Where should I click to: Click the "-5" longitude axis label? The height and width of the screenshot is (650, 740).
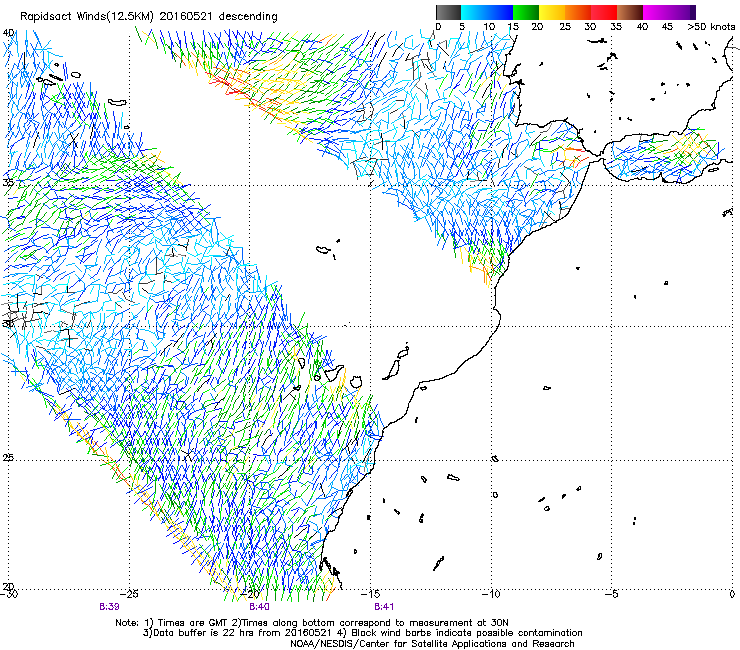612,594
